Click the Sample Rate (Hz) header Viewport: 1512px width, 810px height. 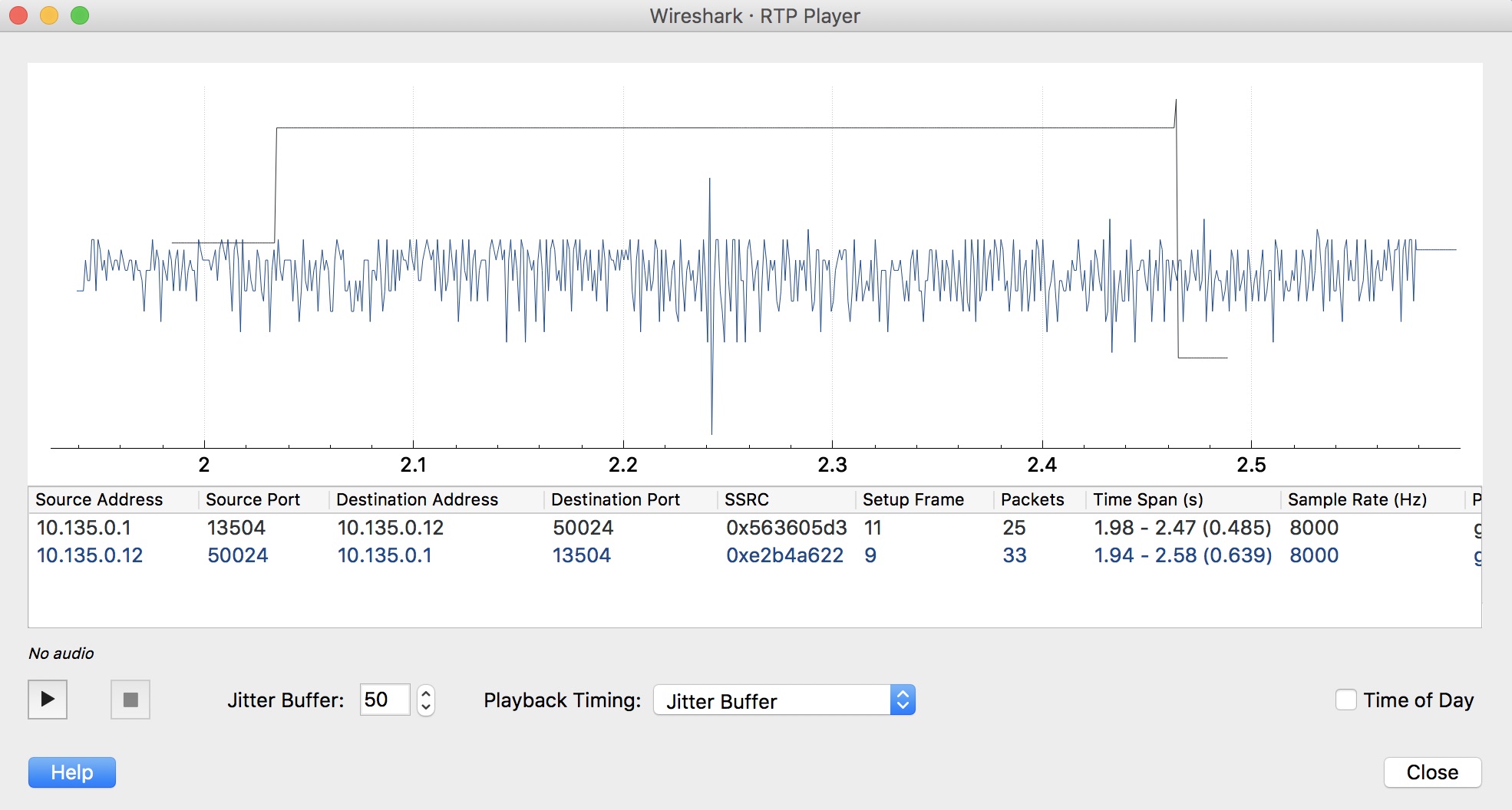tap(1356, 499)
